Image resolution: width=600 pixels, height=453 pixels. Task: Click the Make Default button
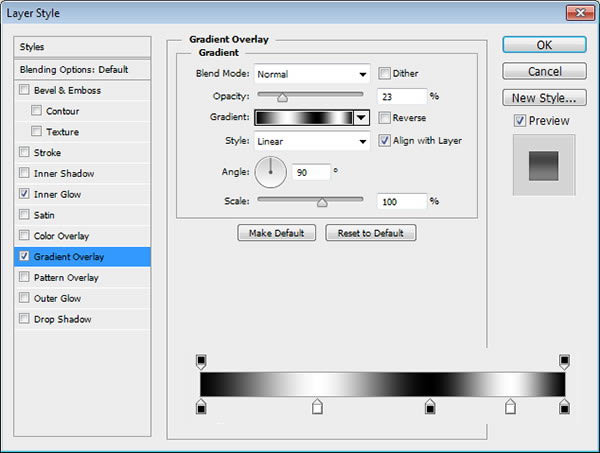277,233
